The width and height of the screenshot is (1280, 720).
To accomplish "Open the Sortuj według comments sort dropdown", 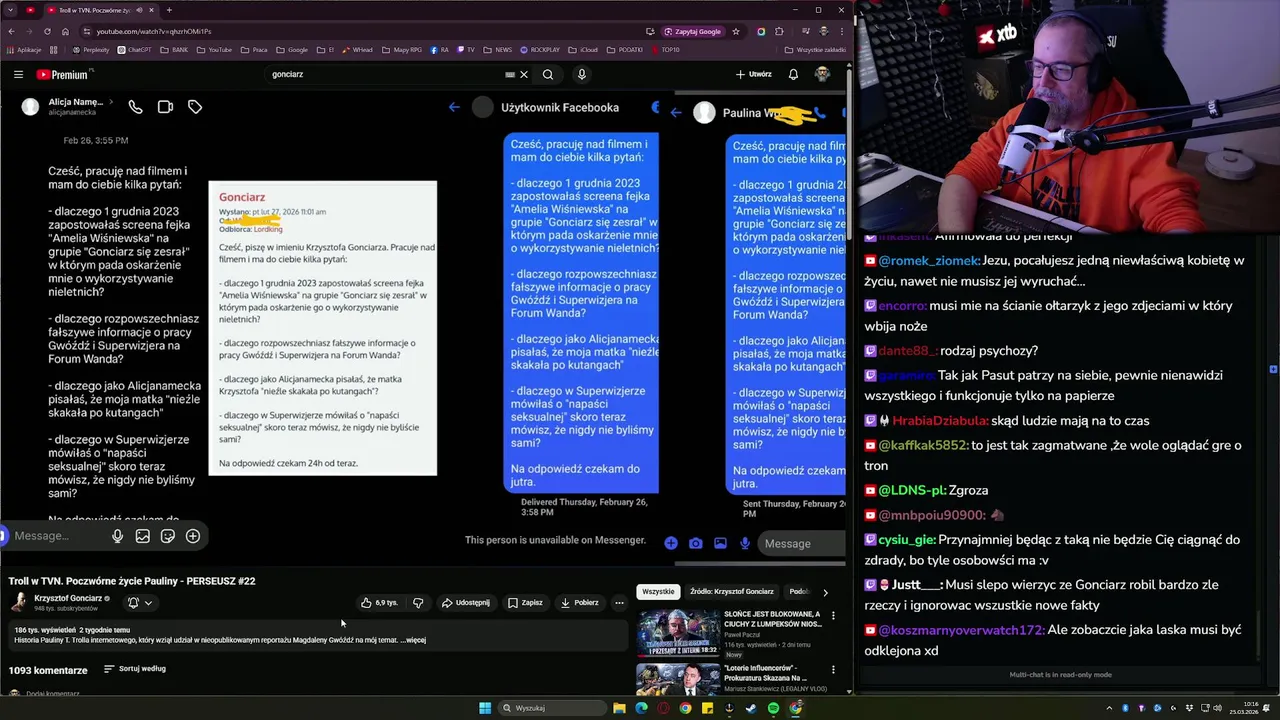I will pos(135,669).
